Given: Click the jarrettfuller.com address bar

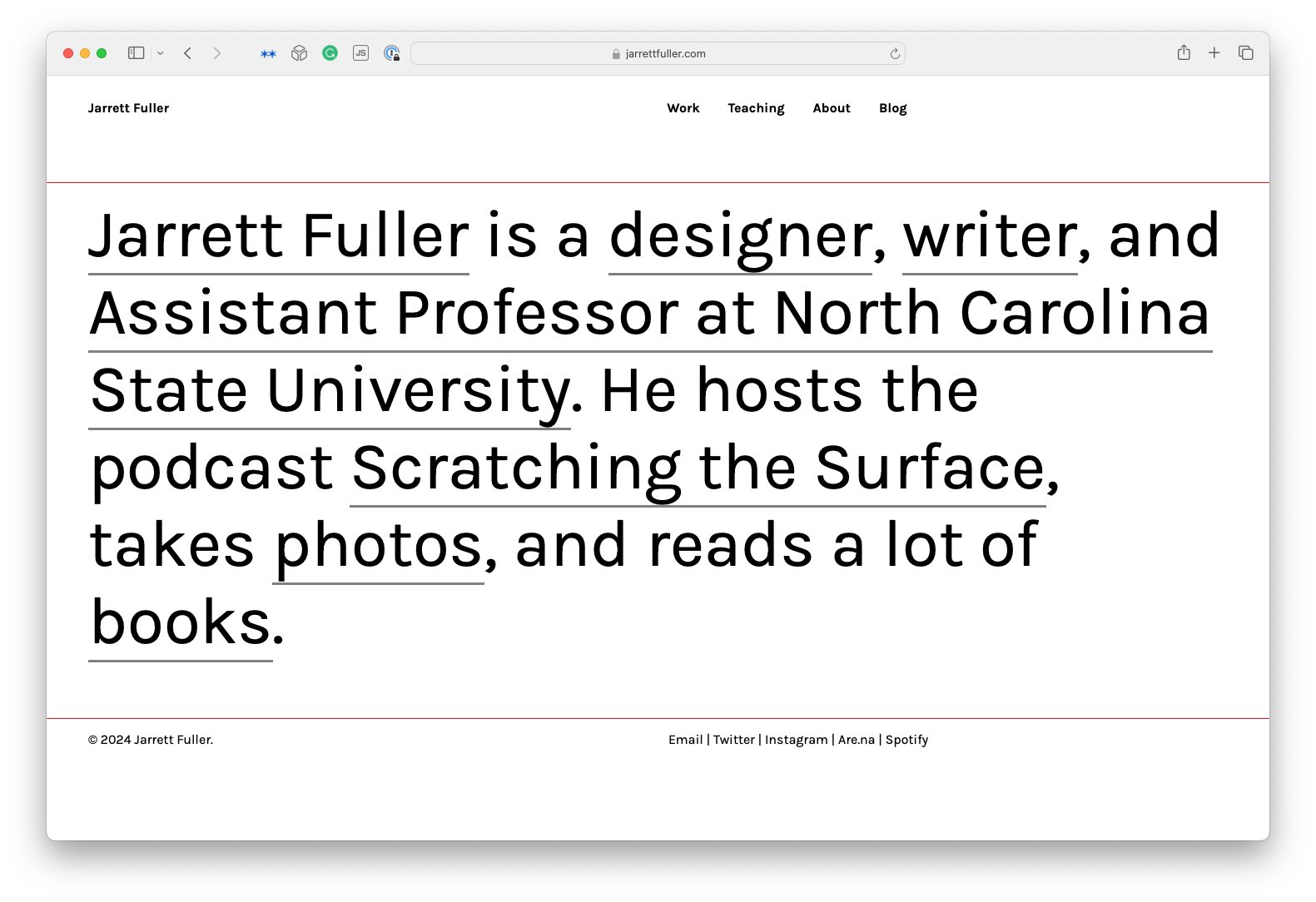Looking at the screenshot, I should tap(658, 53).
